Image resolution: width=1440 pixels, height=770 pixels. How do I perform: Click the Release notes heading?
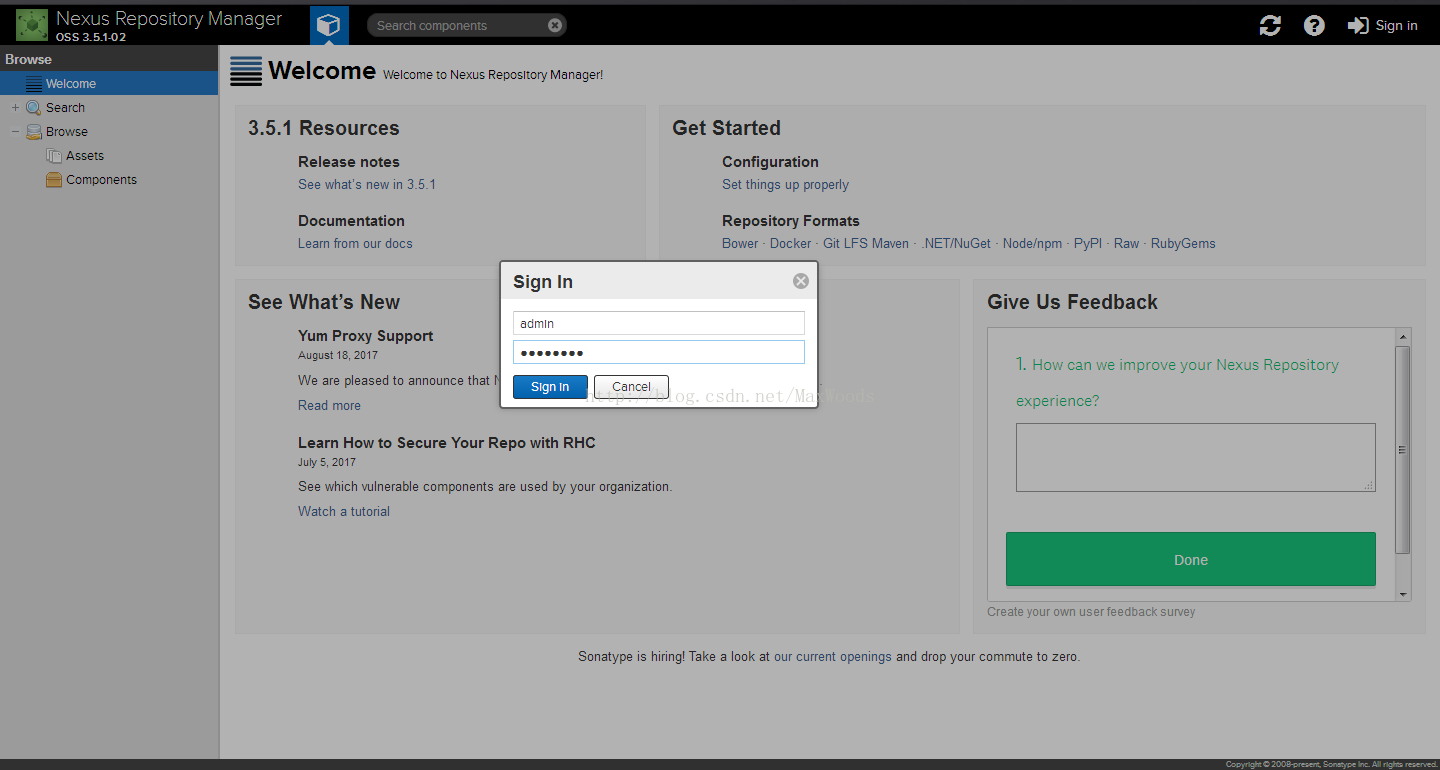[349, 162]
